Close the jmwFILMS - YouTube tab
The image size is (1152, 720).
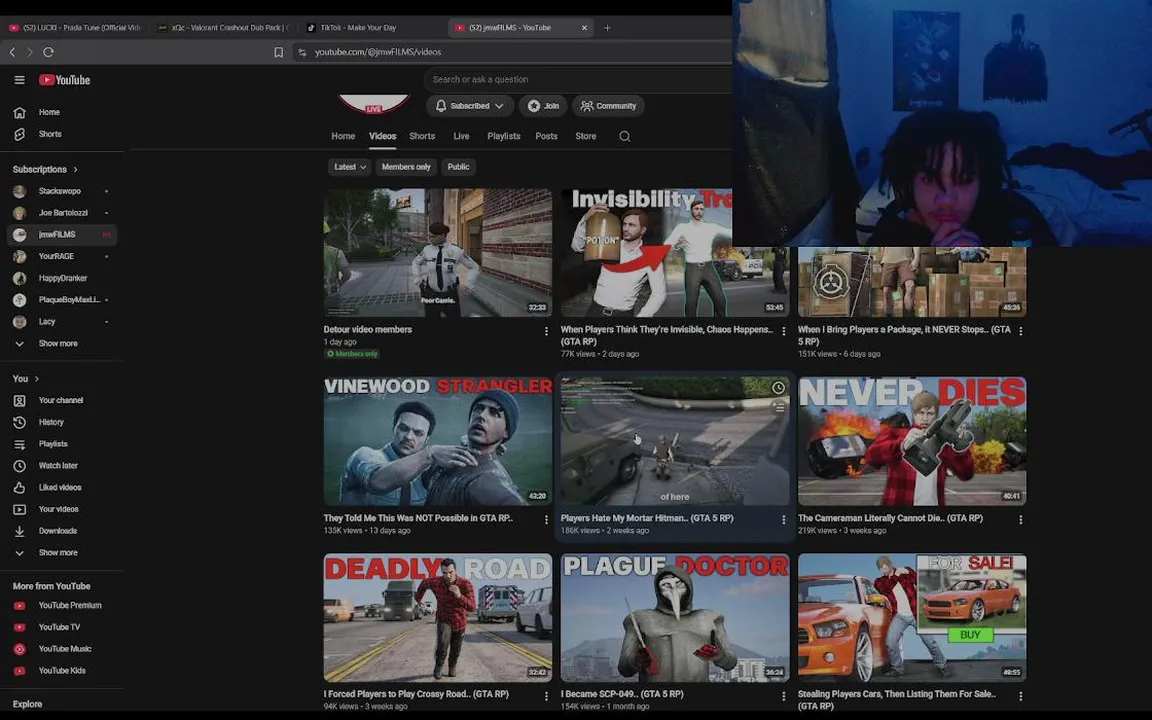coord(584,28)
